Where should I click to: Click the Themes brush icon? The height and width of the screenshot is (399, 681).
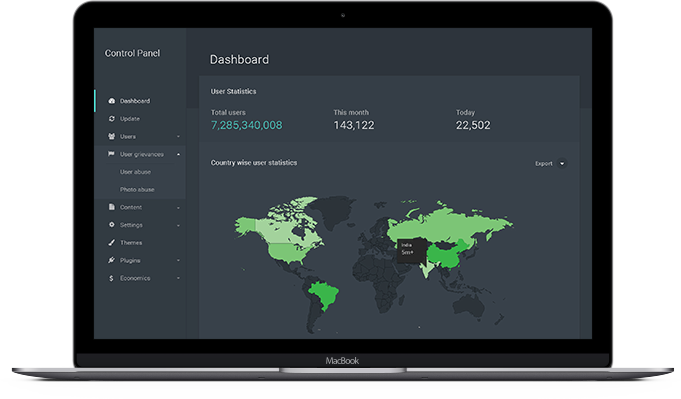tap(112, 242)
